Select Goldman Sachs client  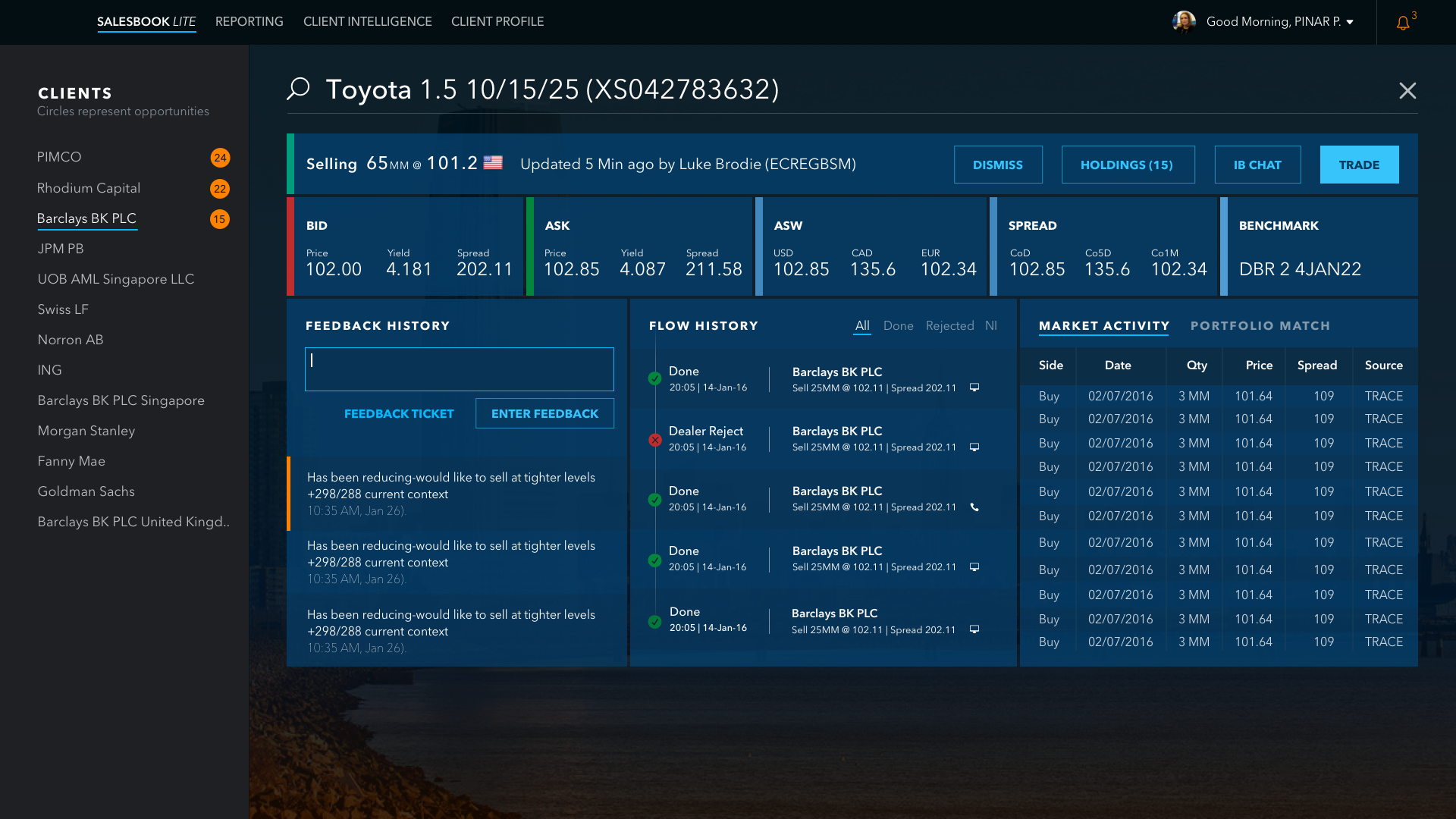86,491
